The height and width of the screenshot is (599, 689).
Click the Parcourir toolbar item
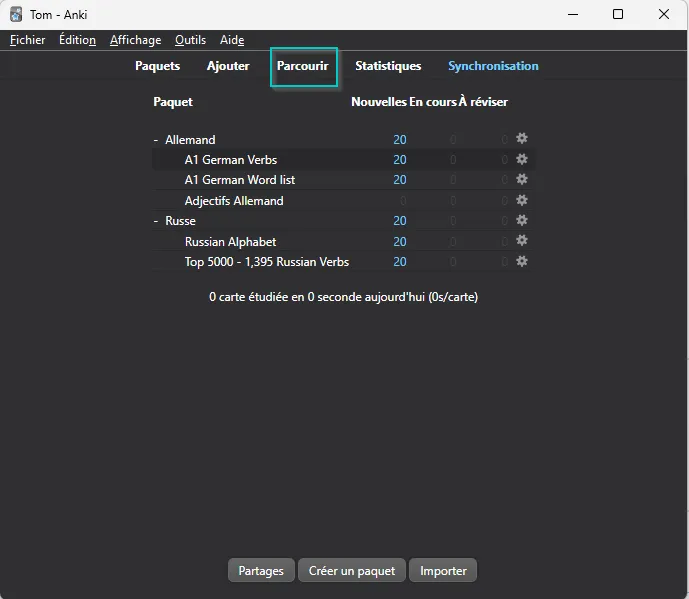(303, 66)
